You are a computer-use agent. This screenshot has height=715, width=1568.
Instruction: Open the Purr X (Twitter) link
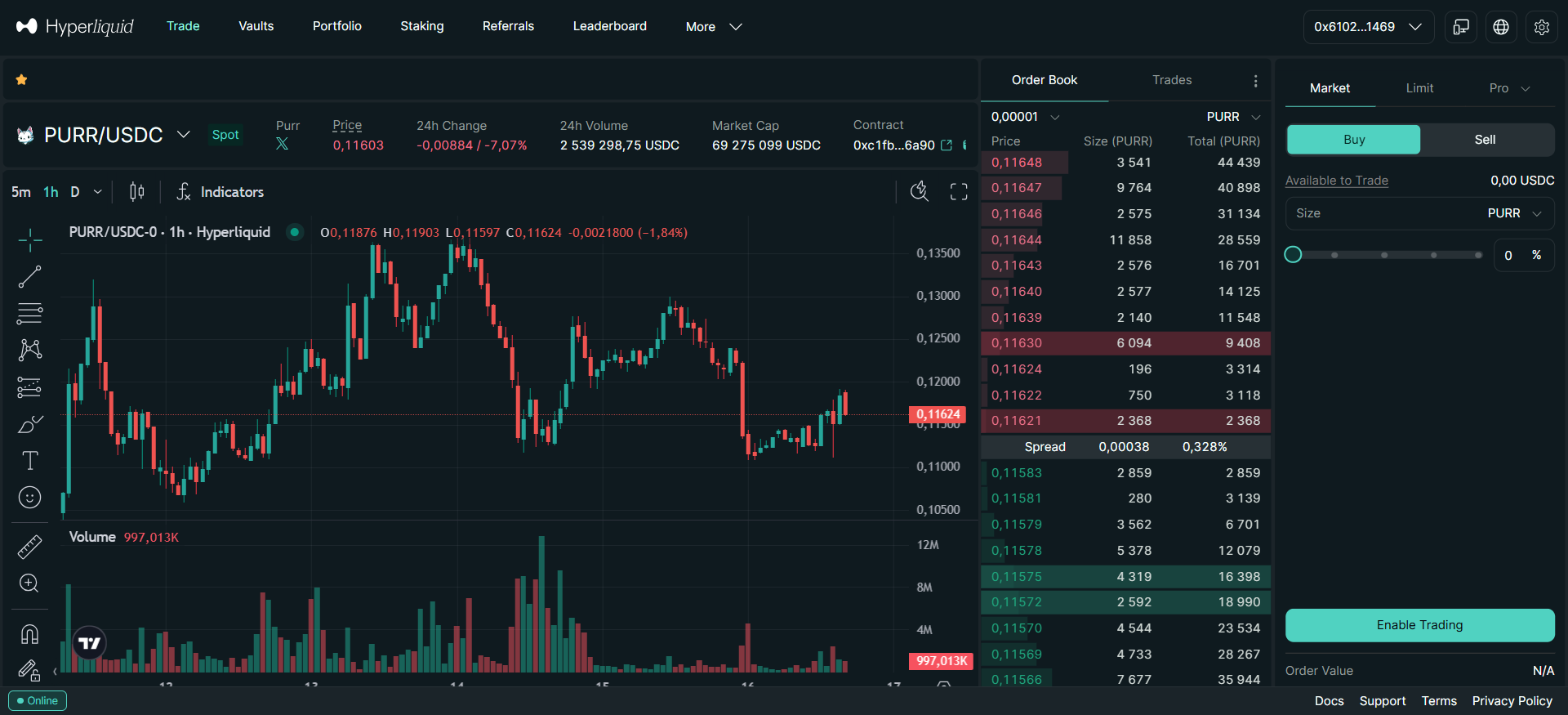click(x=283, y=145)
